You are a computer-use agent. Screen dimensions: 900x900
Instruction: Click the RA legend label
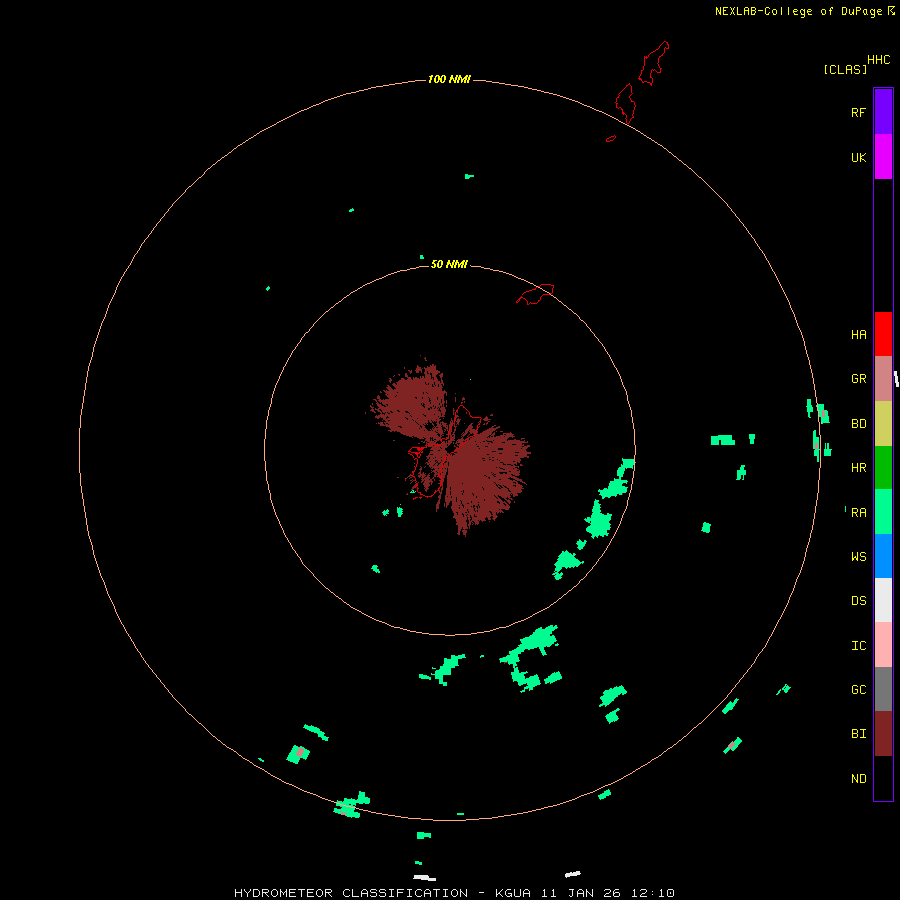pos(858,513)
